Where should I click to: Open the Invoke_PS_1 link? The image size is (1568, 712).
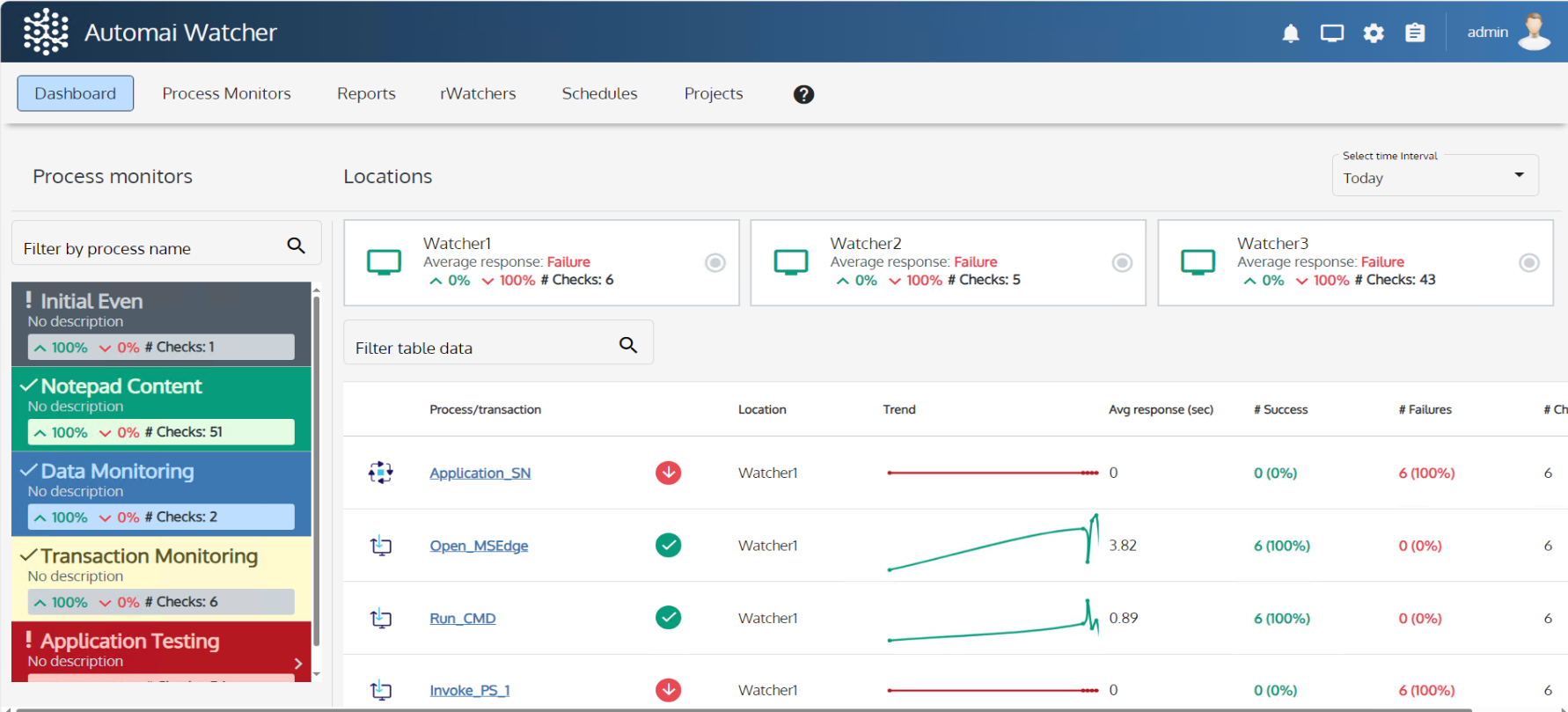coord(470,691)
